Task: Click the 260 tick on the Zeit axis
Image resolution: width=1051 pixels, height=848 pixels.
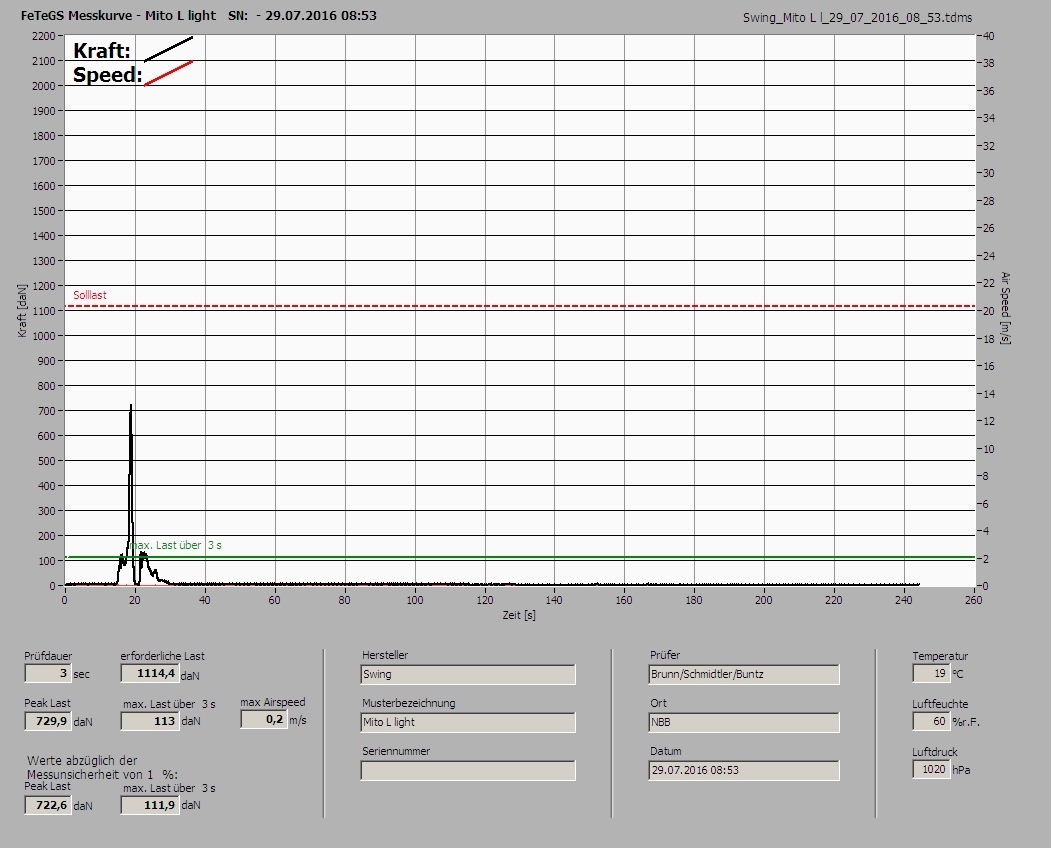Action: point(973,600)
